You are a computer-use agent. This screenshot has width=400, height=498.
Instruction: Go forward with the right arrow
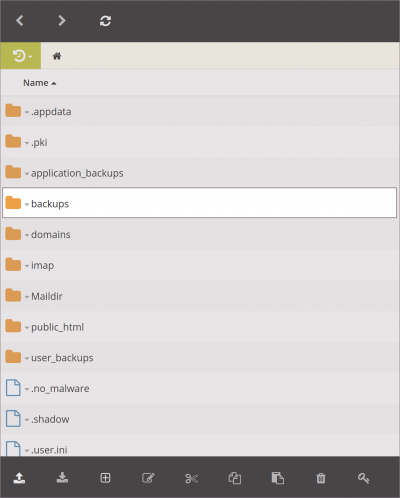click(x=62, y=21)
